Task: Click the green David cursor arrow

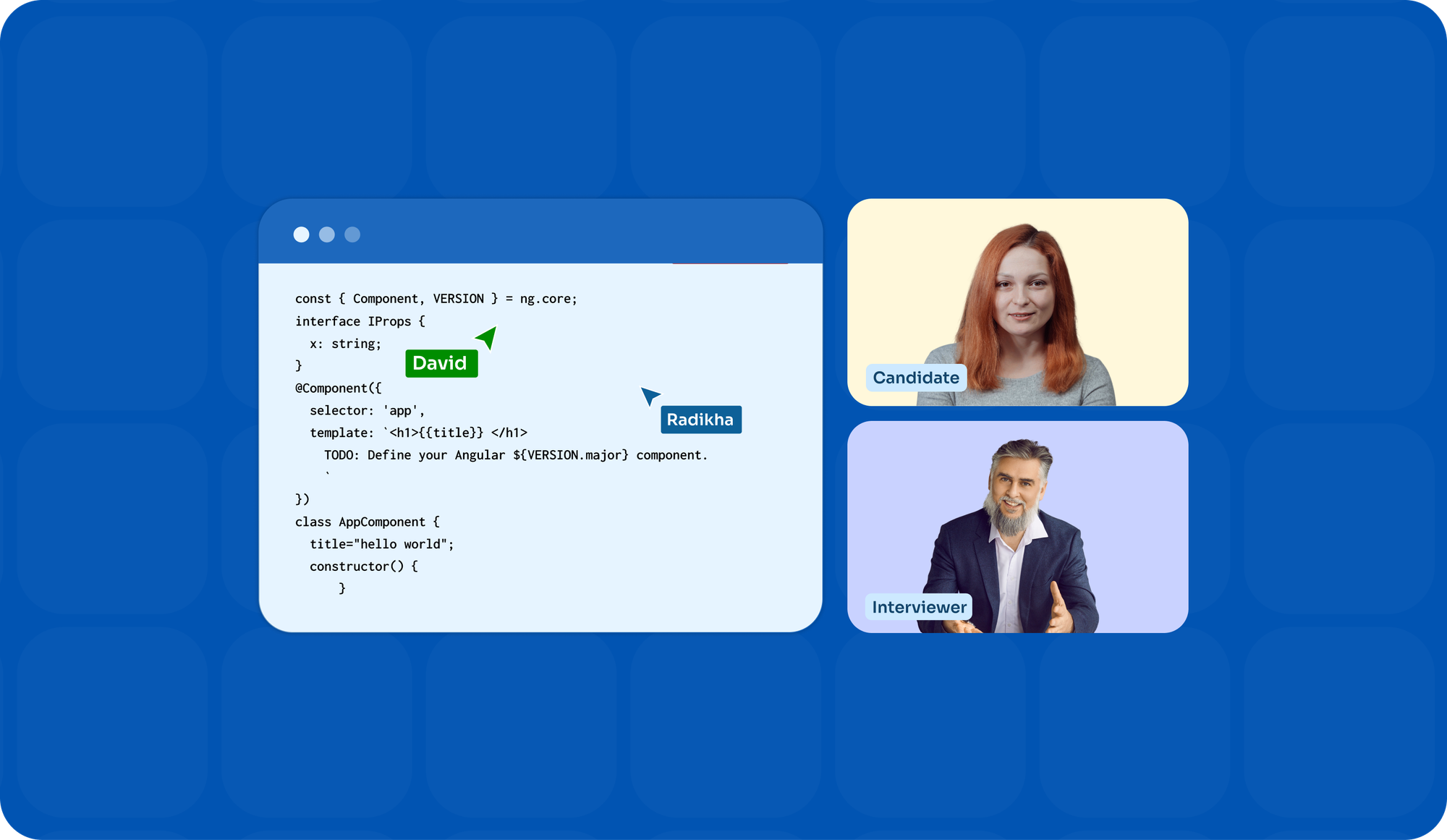Action: 487,337
